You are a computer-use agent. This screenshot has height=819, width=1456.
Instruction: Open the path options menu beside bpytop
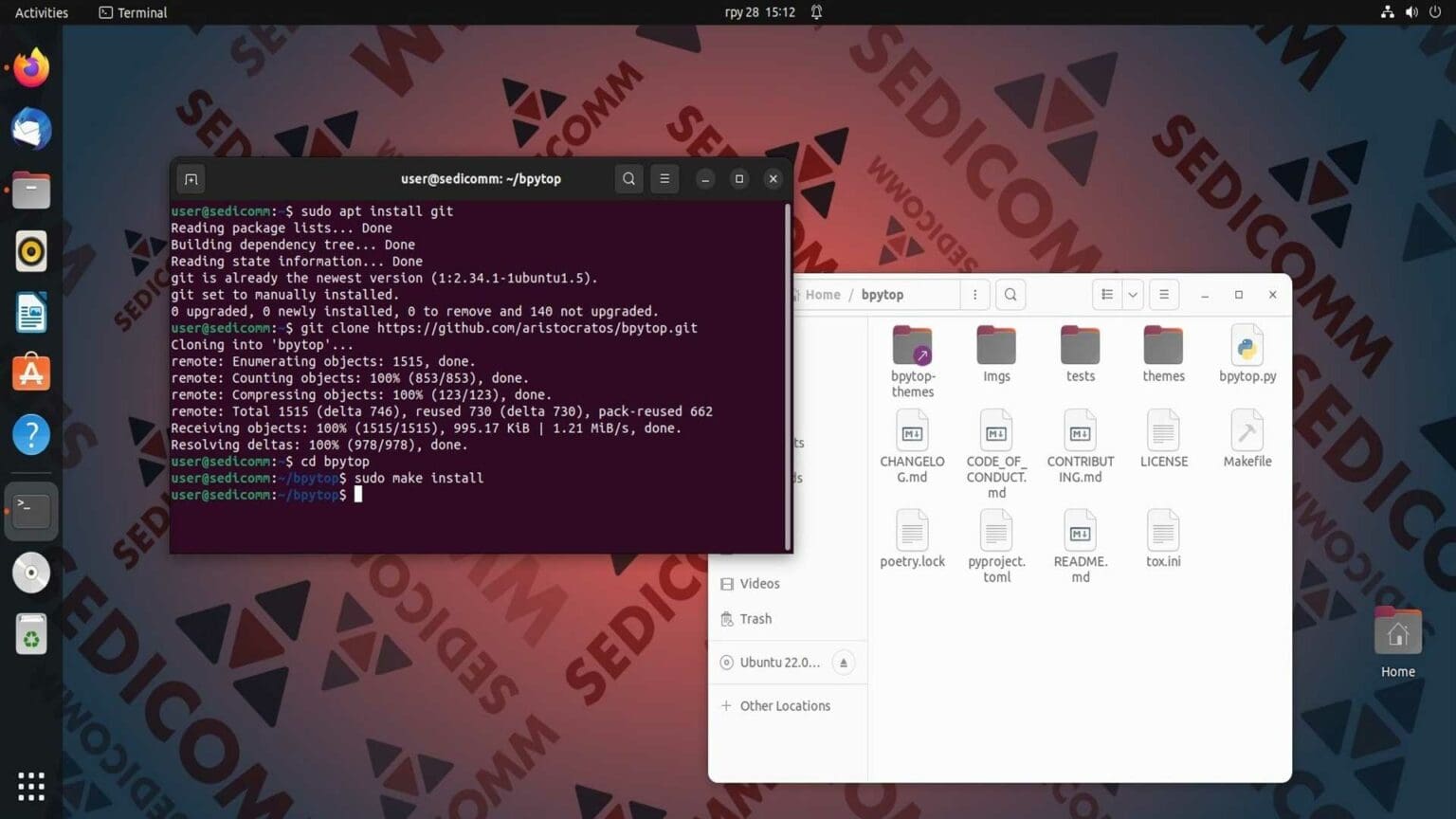(974, 295)
